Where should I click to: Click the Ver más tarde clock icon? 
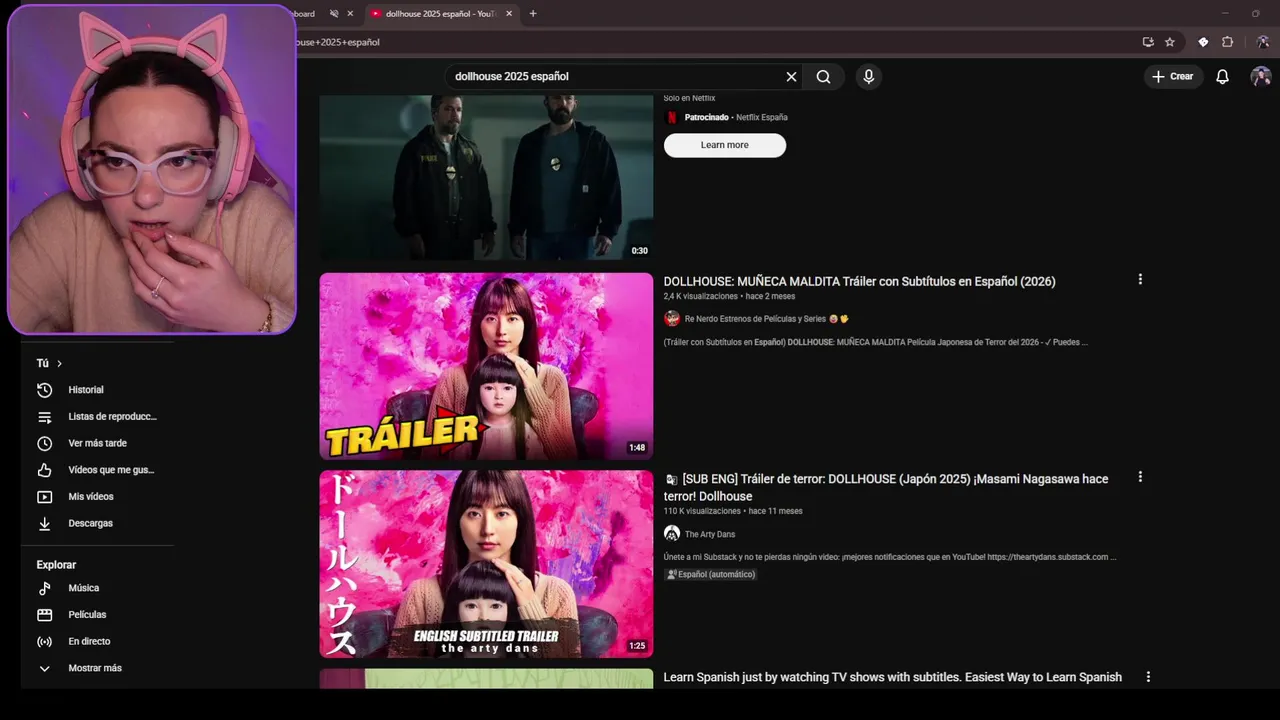[x=44, y=444]
